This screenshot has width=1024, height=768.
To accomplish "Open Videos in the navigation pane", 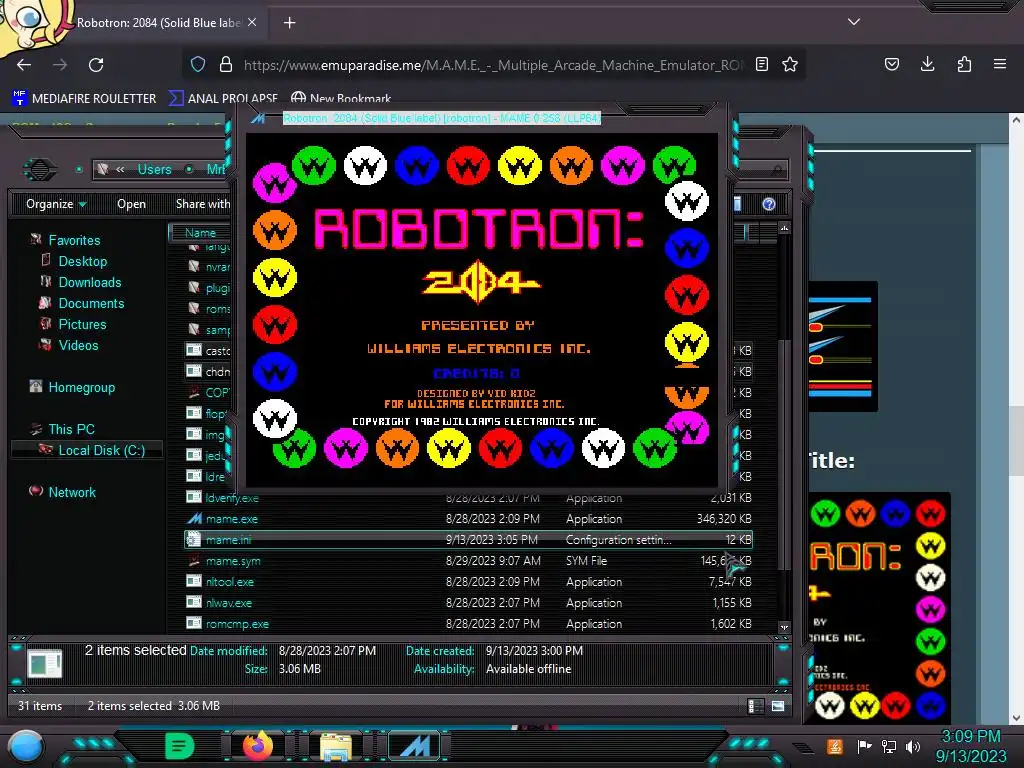I will click(x=78, y=345).
